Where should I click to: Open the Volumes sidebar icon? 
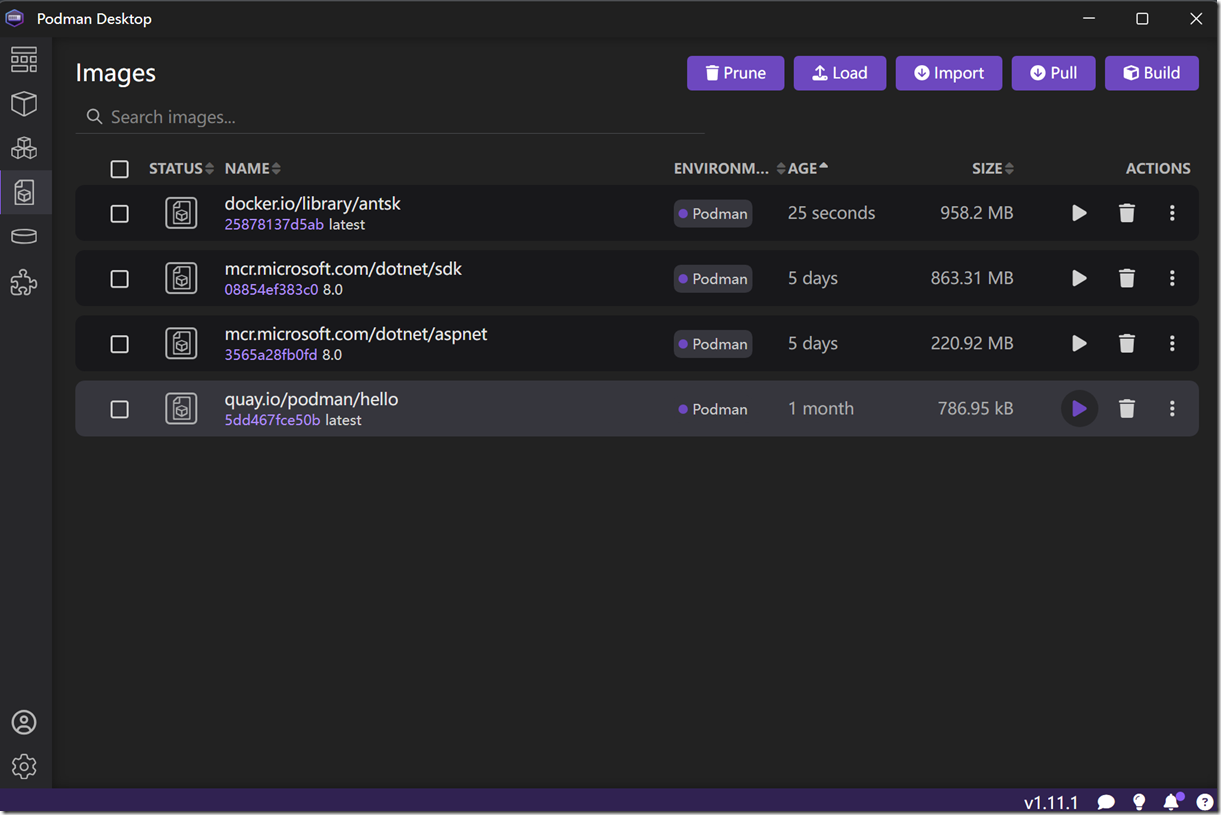pos(24,237)
